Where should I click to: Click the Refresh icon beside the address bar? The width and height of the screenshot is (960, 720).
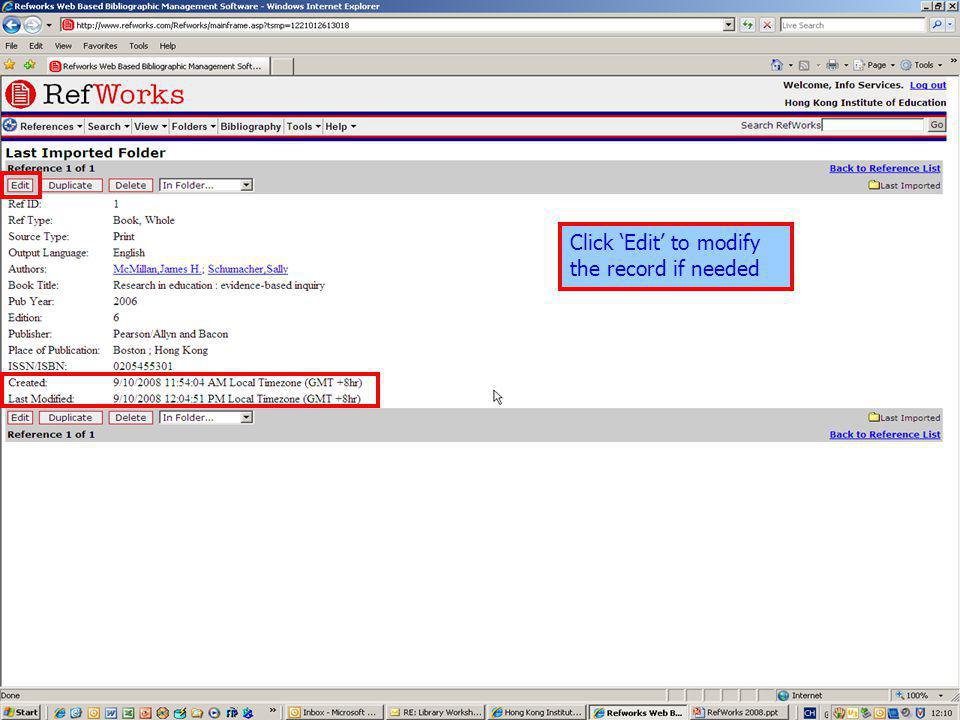click(748, 25)
